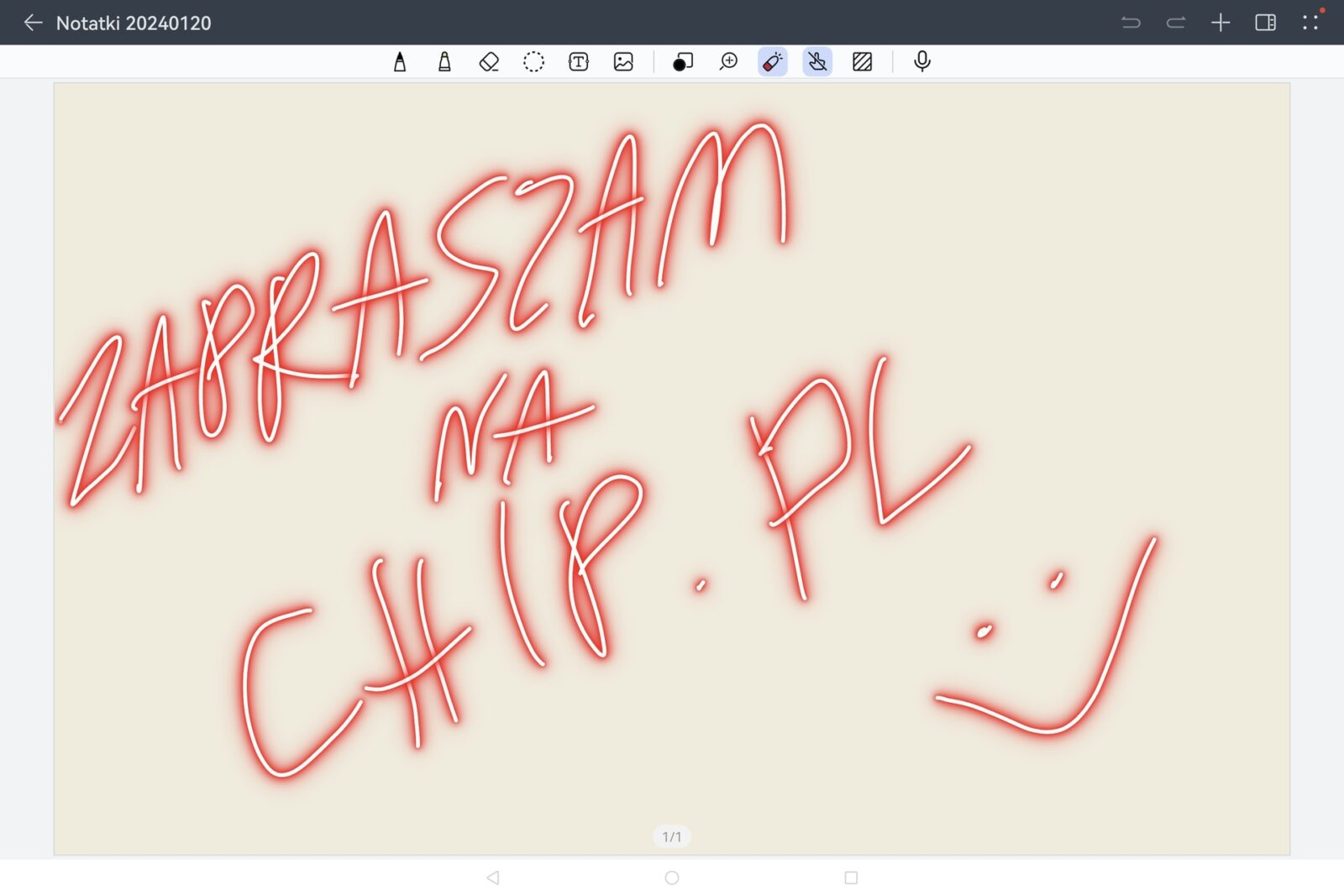
Task: Expand the add-page plus menu
Action: click(1221, 23)
